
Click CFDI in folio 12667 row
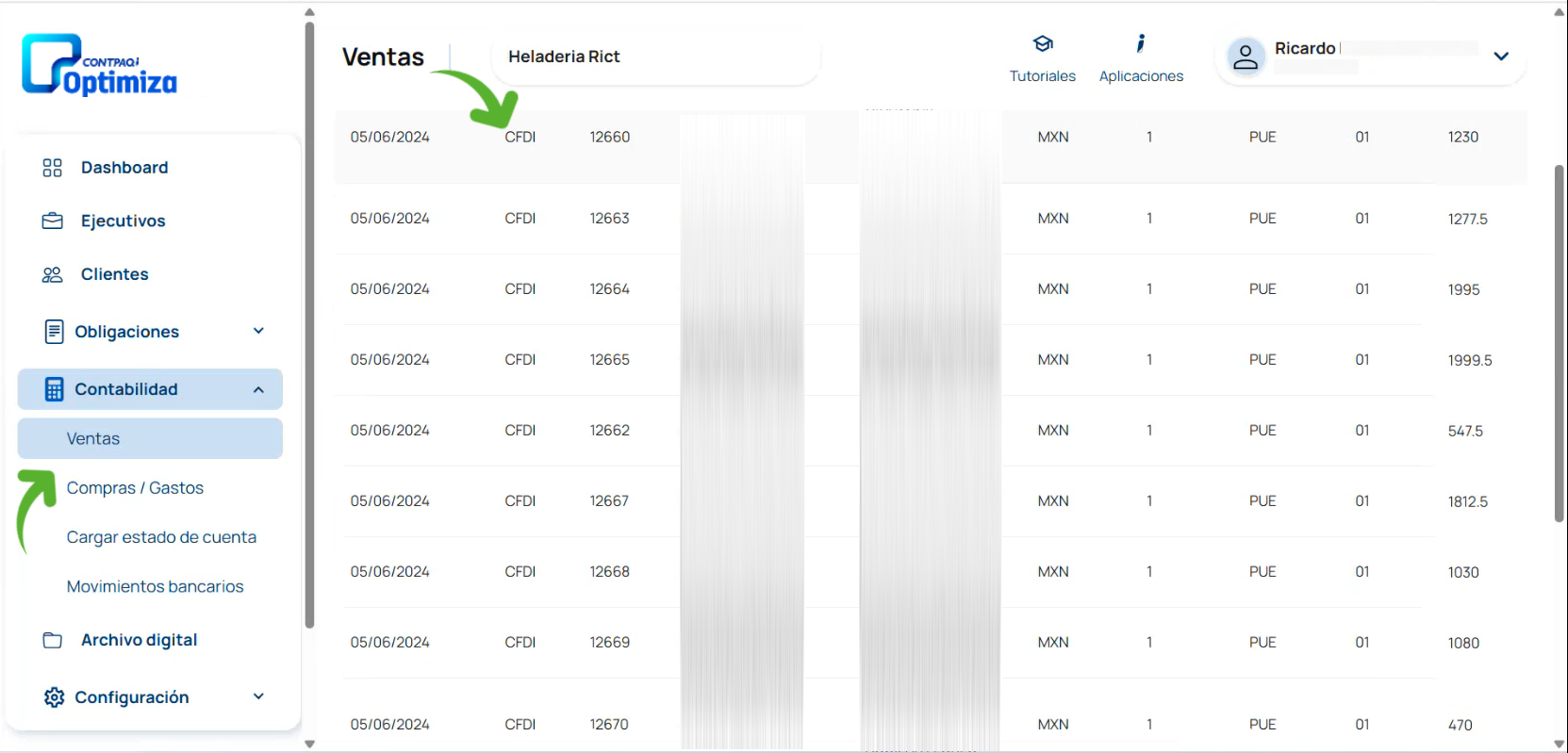tap(520, 500)
